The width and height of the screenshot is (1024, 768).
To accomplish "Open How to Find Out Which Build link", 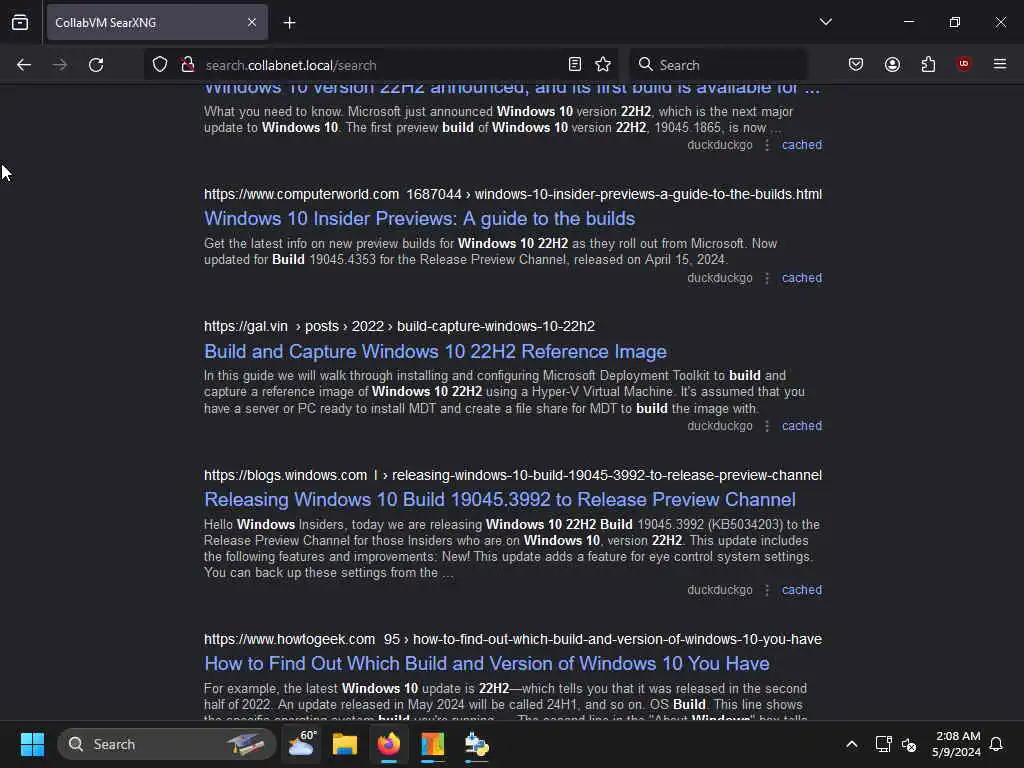I will pyautogui.click(x=487, y=664).
